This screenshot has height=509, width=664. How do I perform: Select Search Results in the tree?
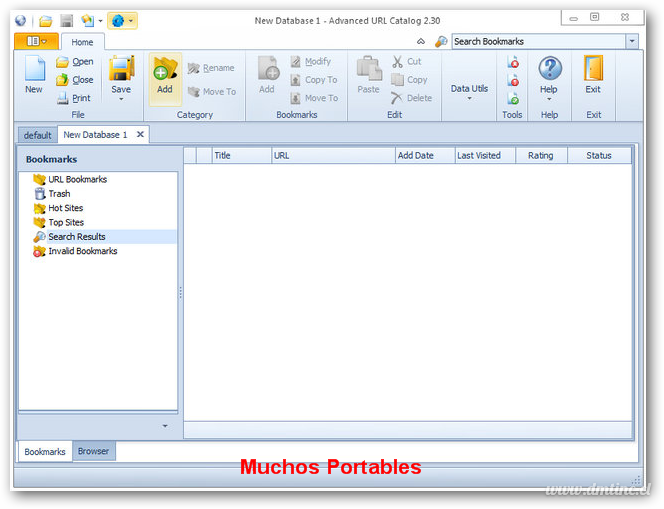click(77, 237)
